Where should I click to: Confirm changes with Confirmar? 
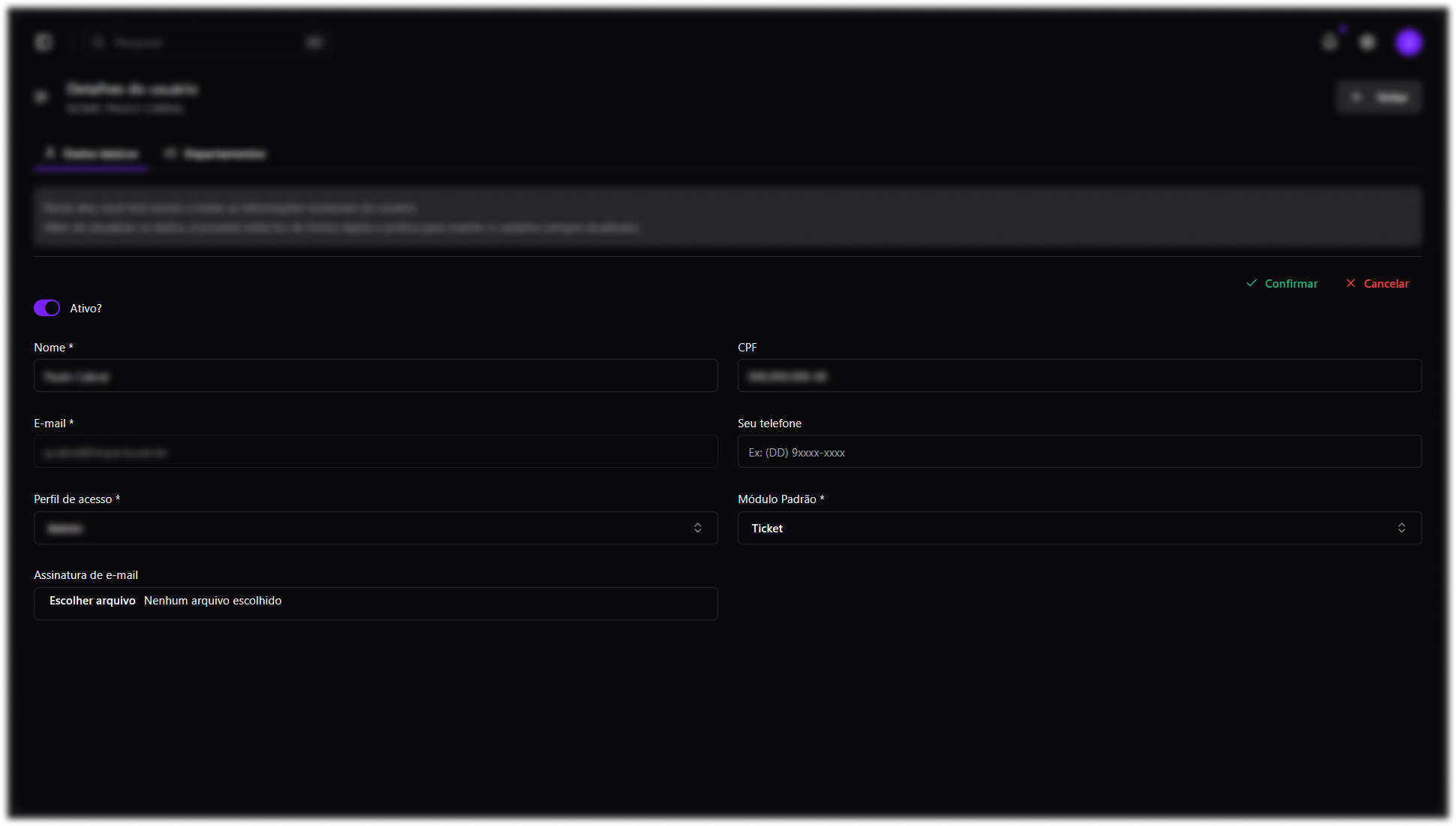(x=1282, y=284)
